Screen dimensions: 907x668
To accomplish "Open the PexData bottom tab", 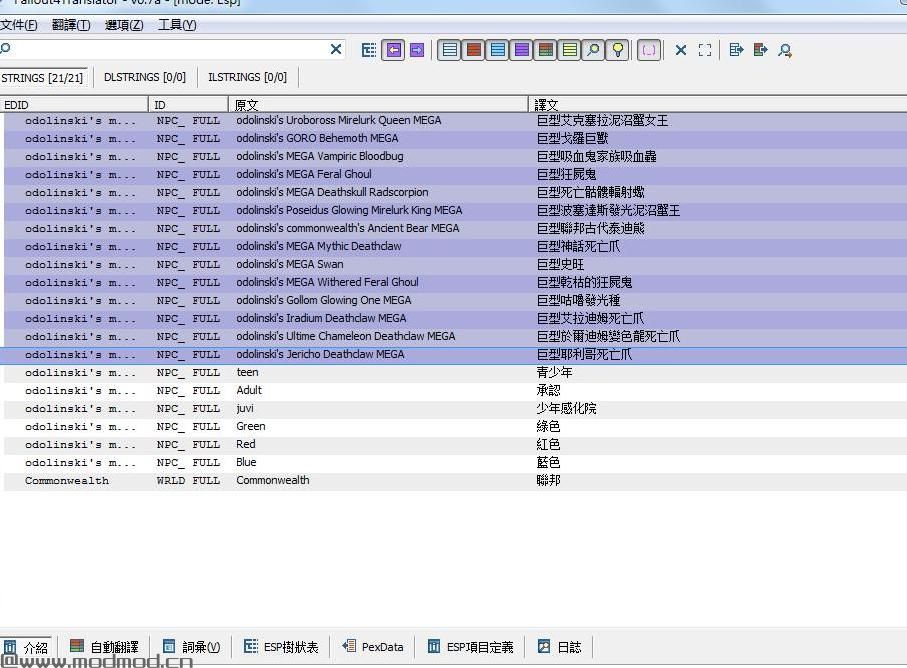I will (373, 647).
